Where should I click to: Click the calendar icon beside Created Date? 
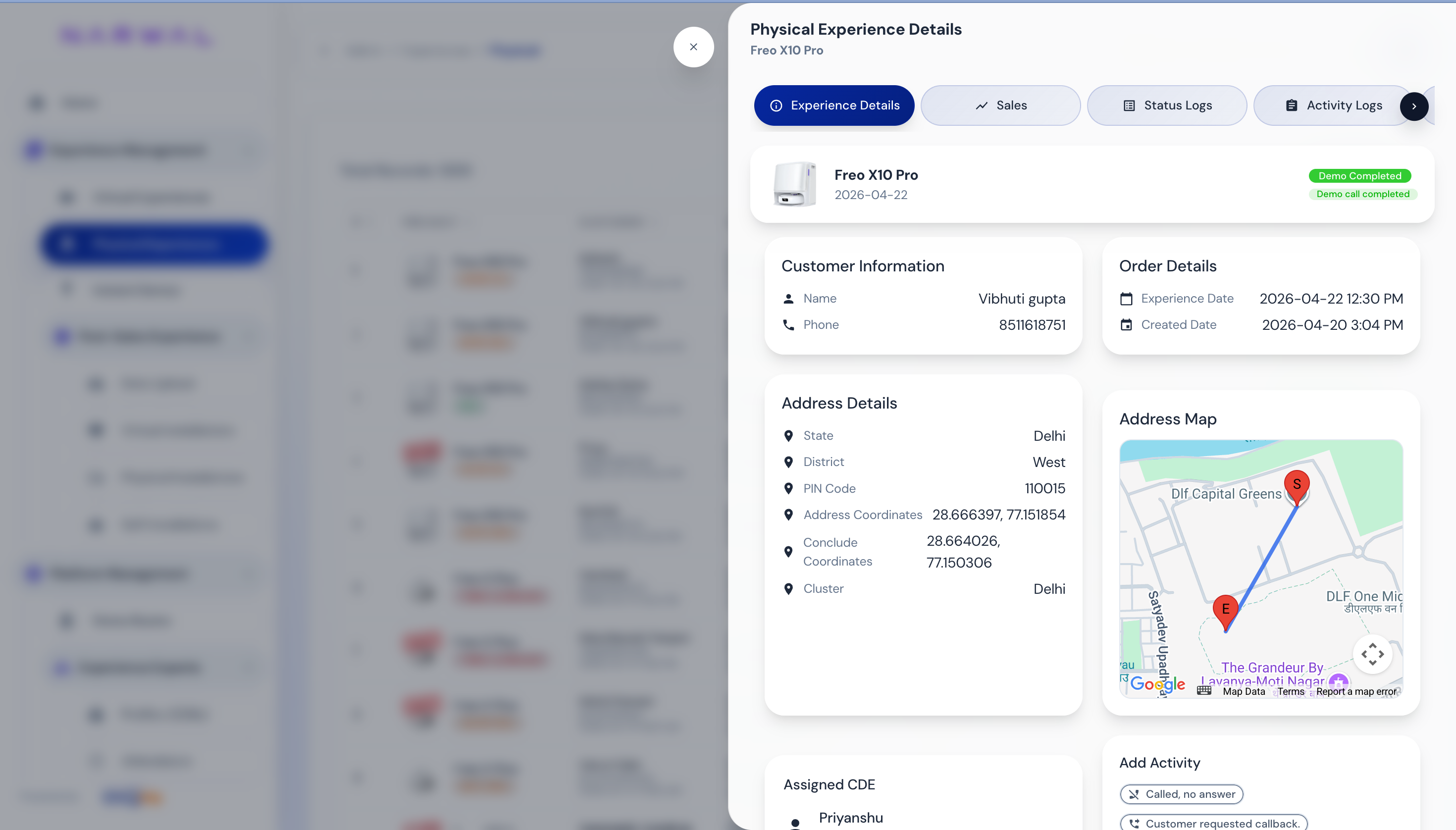click(x=1126, y=325)
